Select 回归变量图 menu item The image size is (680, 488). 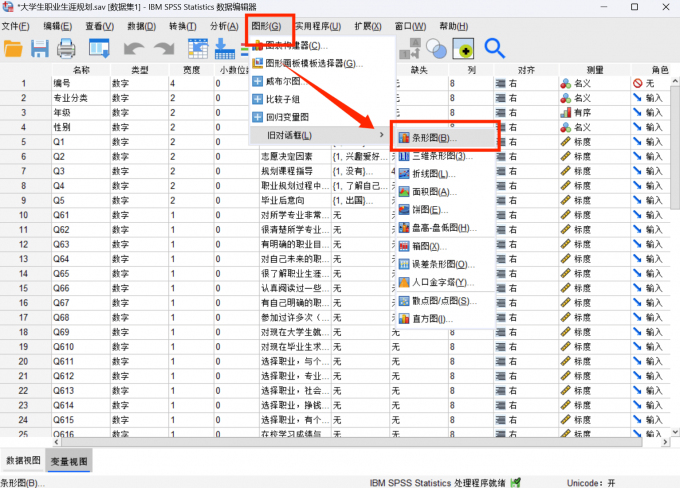[x=320, y=117]
